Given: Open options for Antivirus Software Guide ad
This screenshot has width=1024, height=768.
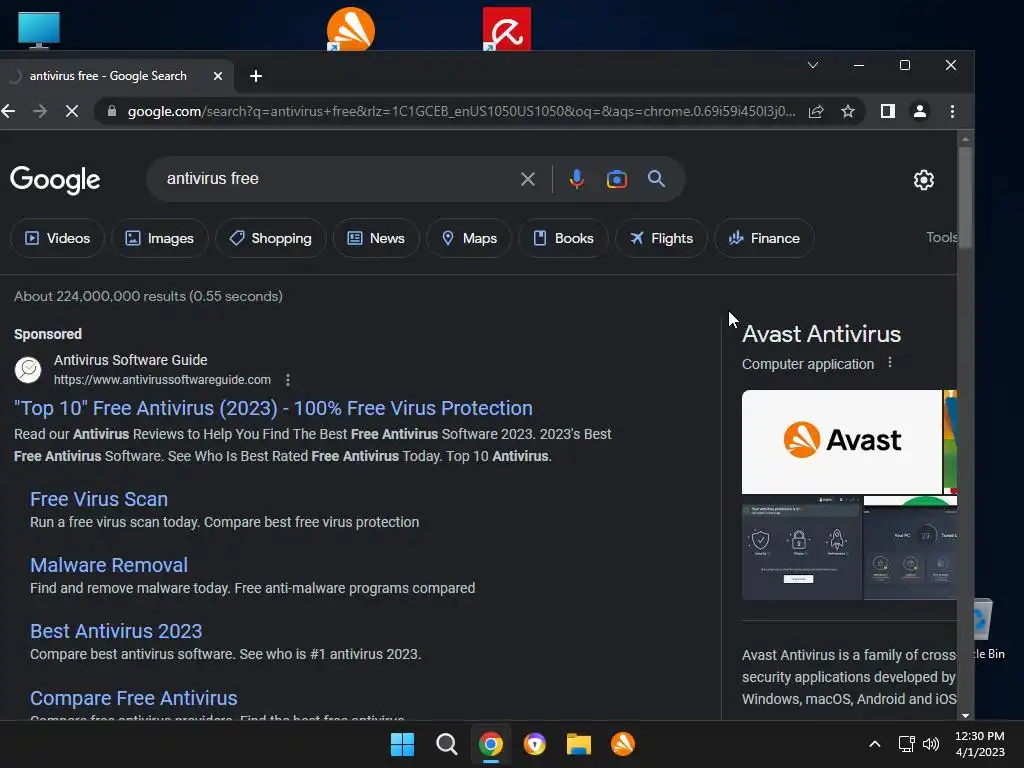Looking at the screenshot, I should [288, 380].
